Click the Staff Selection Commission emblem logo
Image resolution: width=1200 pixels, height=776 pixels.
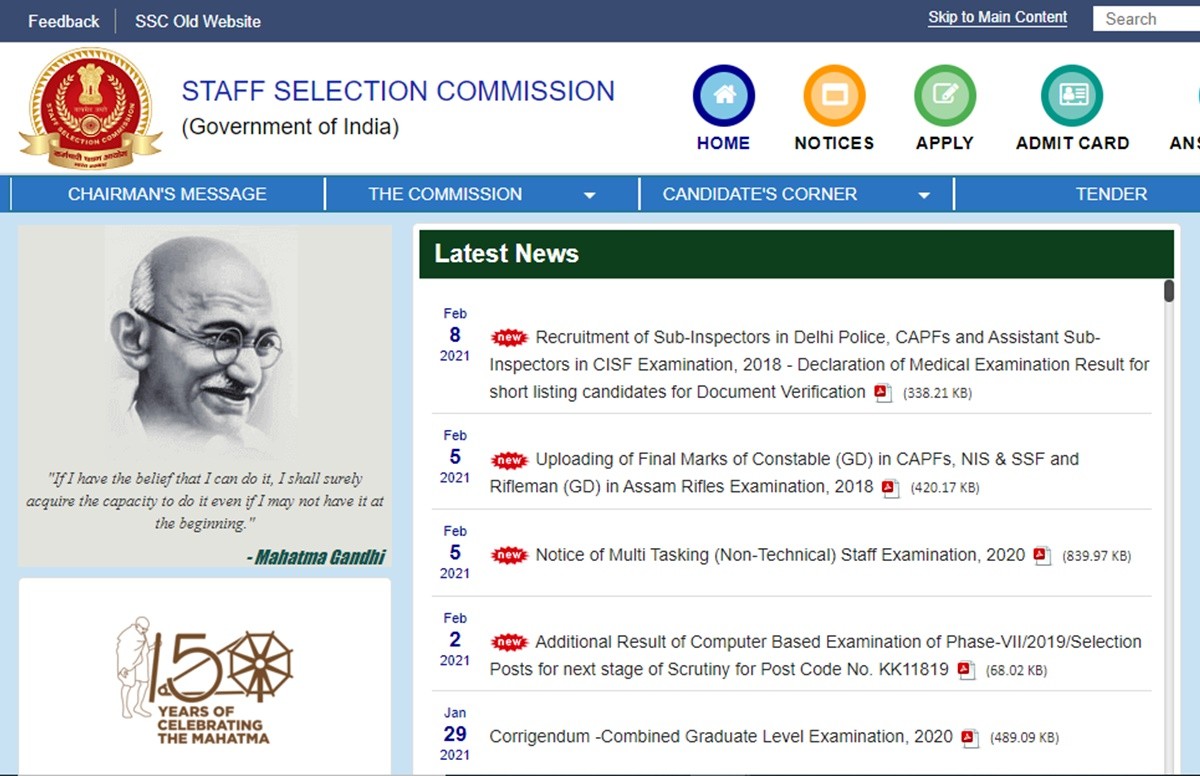pyautogui.click(x=90, y=108)
